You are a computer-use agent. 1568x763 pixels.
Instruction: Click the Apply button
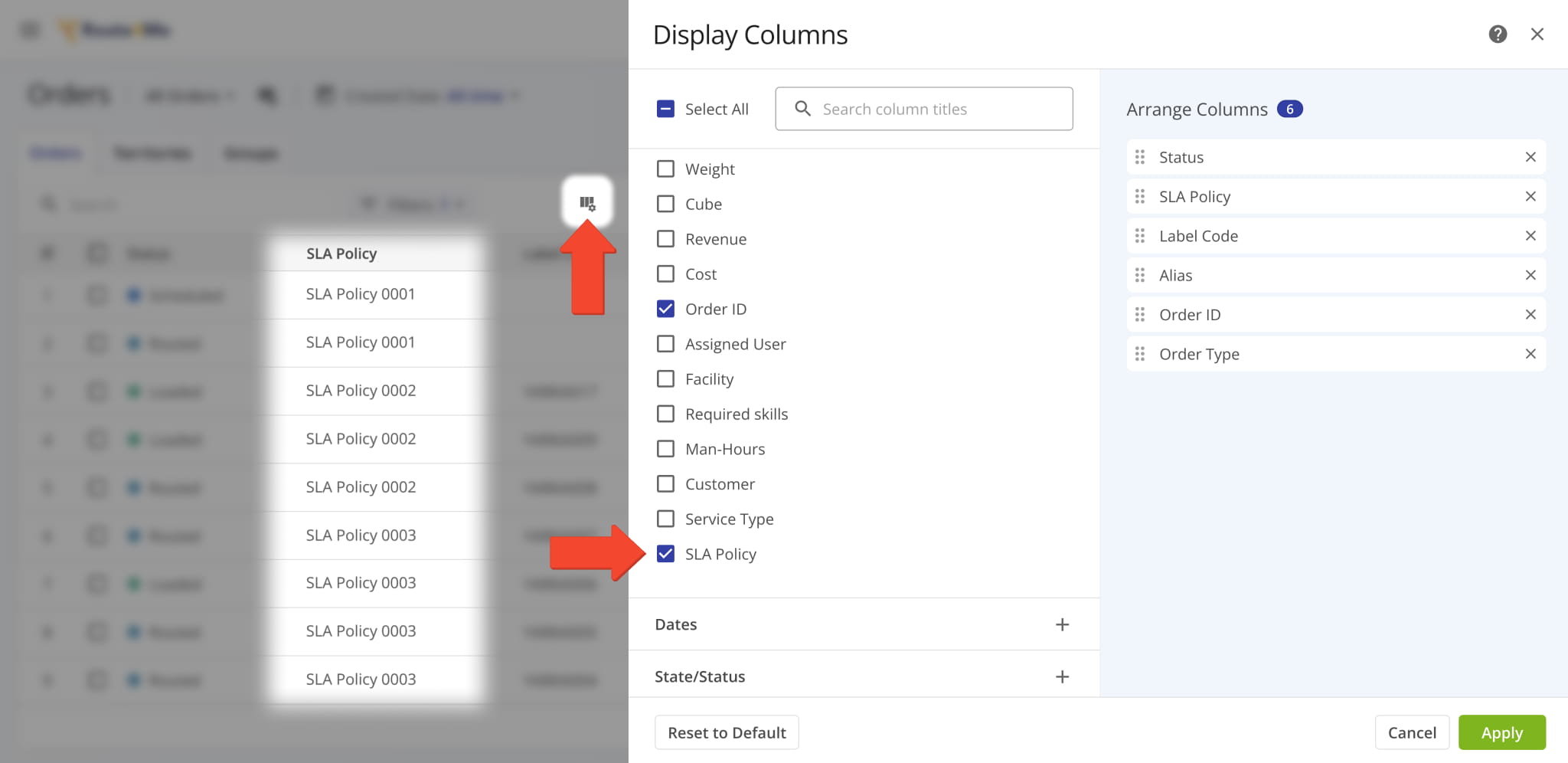(x=1502, y=732)
